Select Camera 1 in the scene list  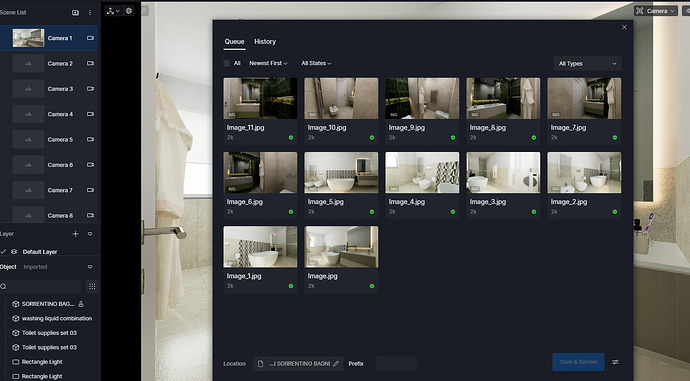point(48,38)
